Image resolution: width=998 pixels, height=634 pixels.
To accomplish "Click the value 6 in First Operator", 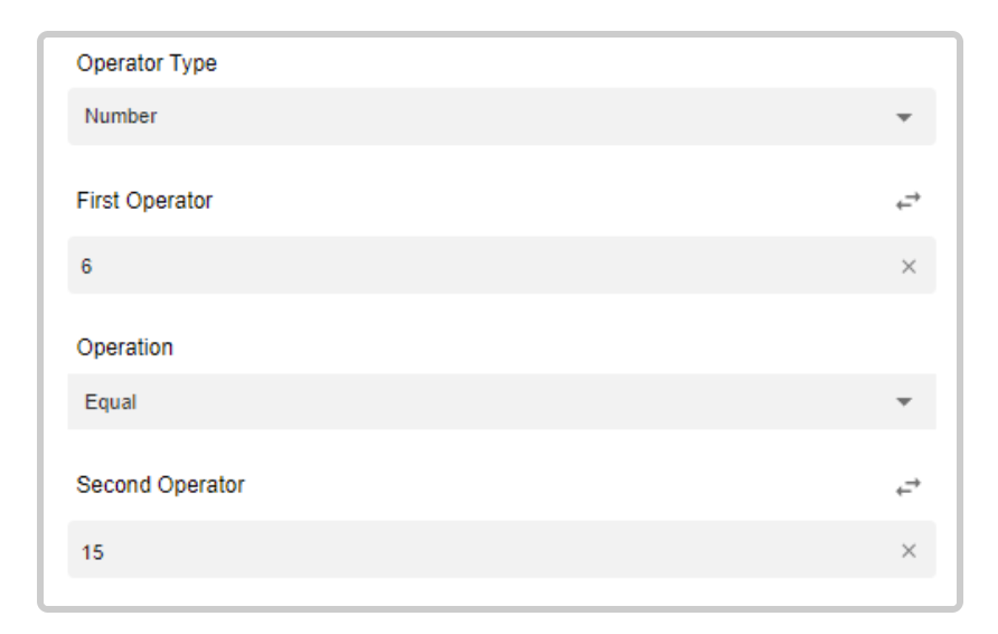I will (x=86, y=266).
